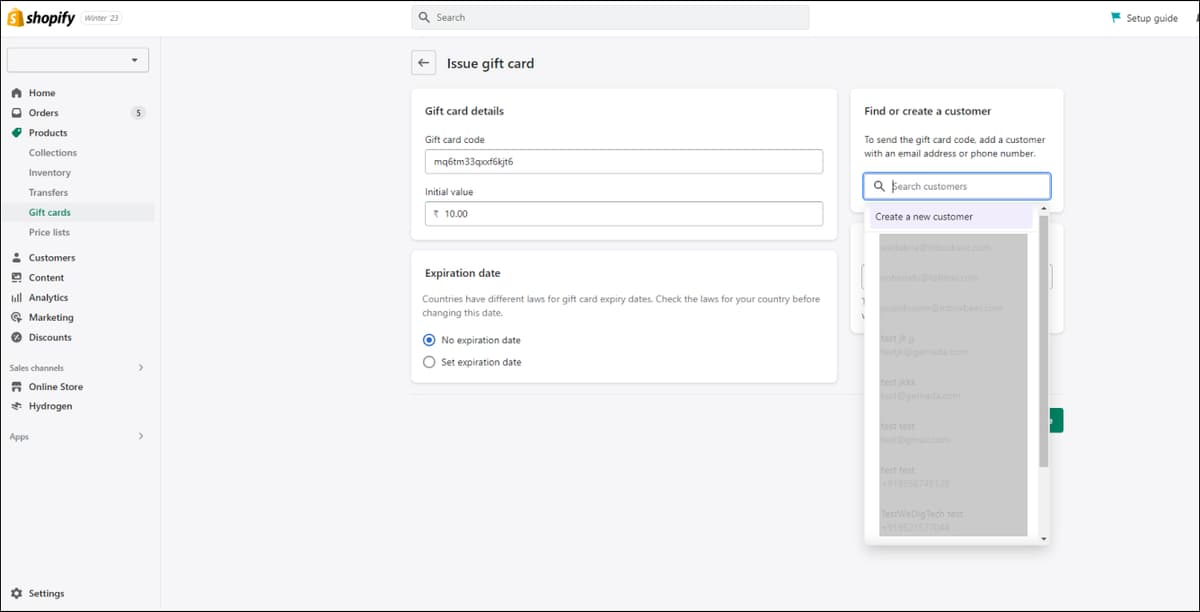1200x612 pixels.
Task: Open Price lists in the sidebar
Action: point(50,233)
